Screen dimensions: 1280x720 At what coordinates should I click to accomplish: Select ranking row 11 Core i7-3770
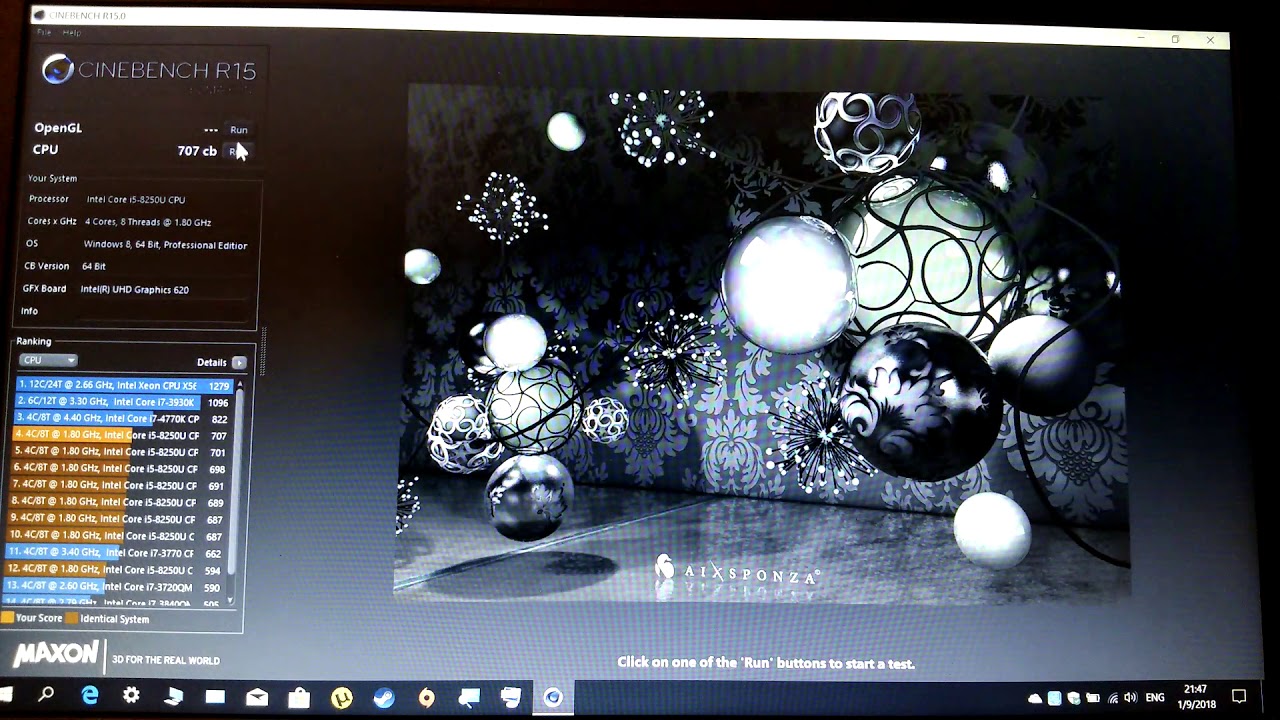114,553
